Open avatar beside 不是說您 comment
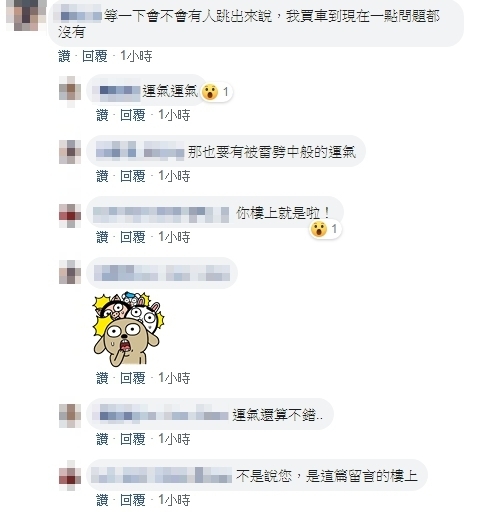497x512 pixels. (70, 476)
